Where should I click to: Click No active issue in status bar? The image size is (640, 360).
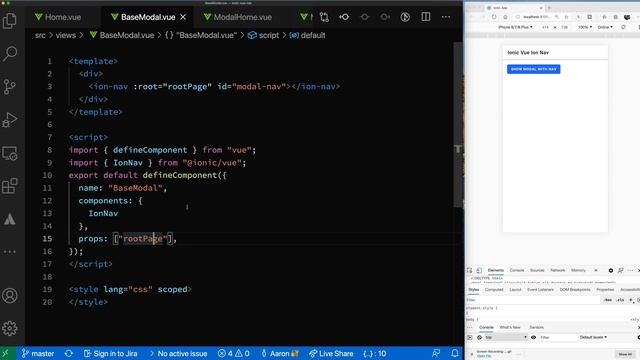(178, 353)
